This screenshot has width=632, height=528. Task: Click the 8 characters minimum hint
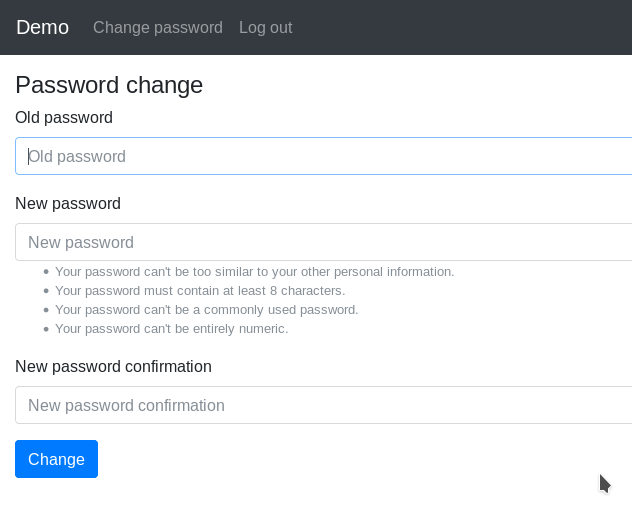(200, 290)
